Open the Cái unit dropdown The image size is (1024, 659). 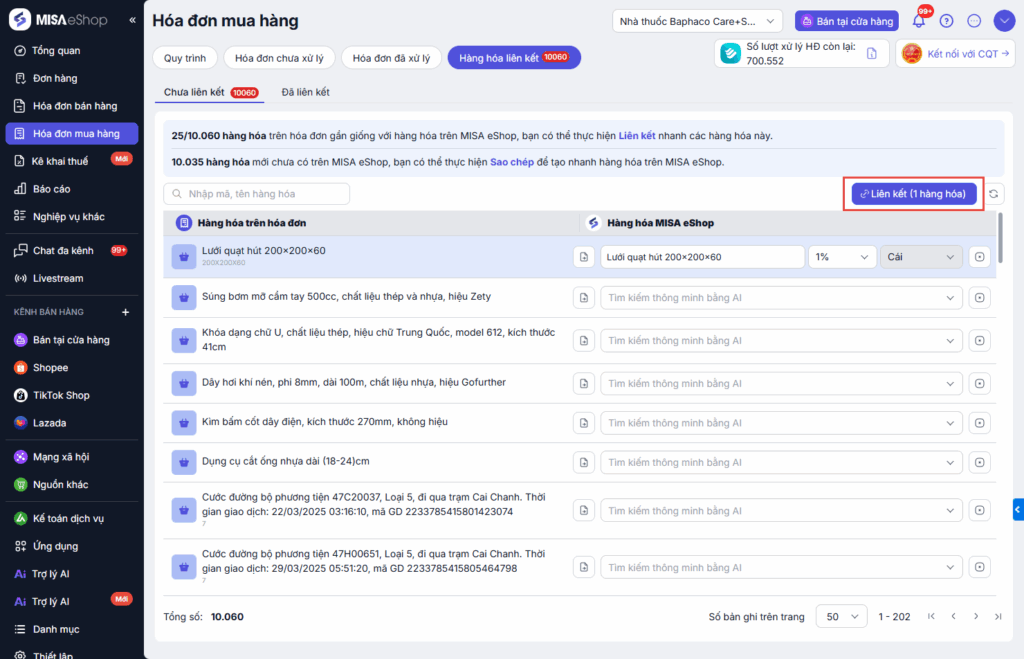(921, 257)
